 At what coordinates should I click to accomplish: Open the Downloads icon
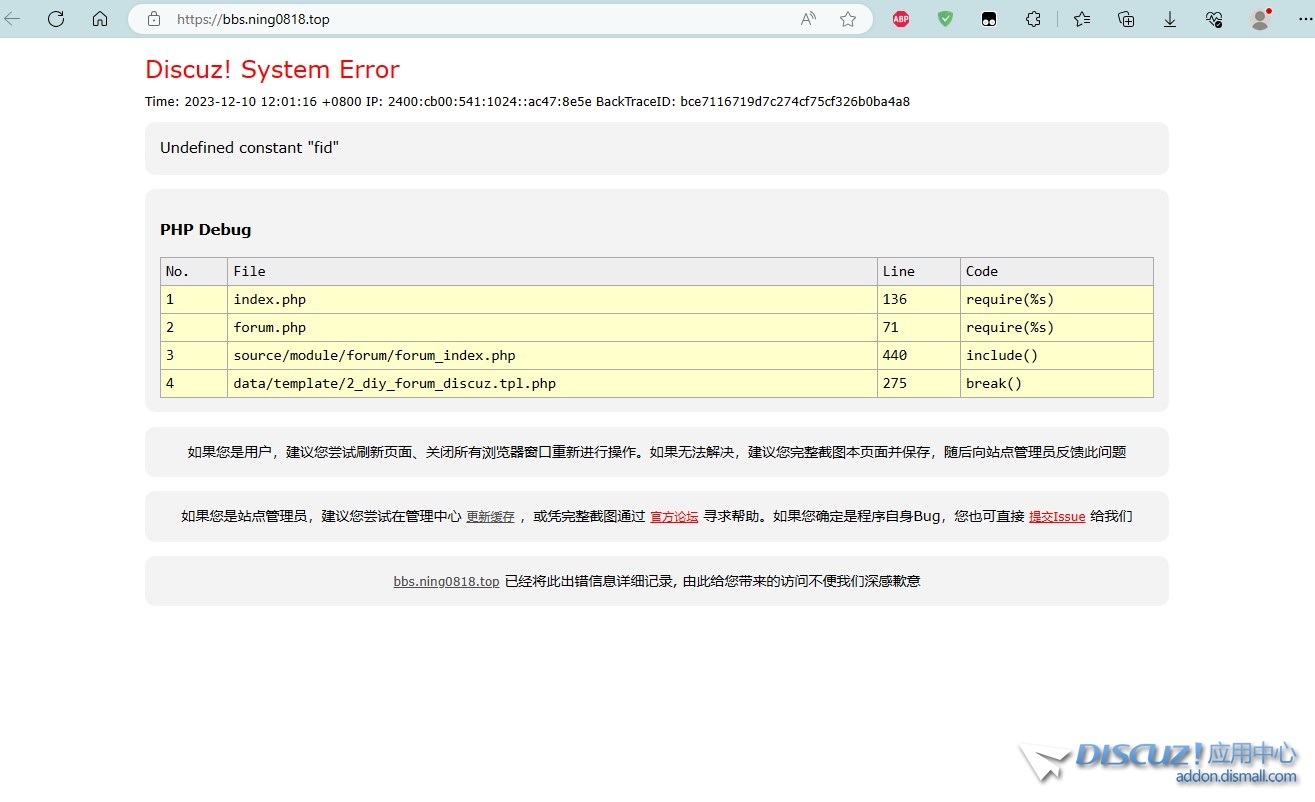pos(1170,19)
